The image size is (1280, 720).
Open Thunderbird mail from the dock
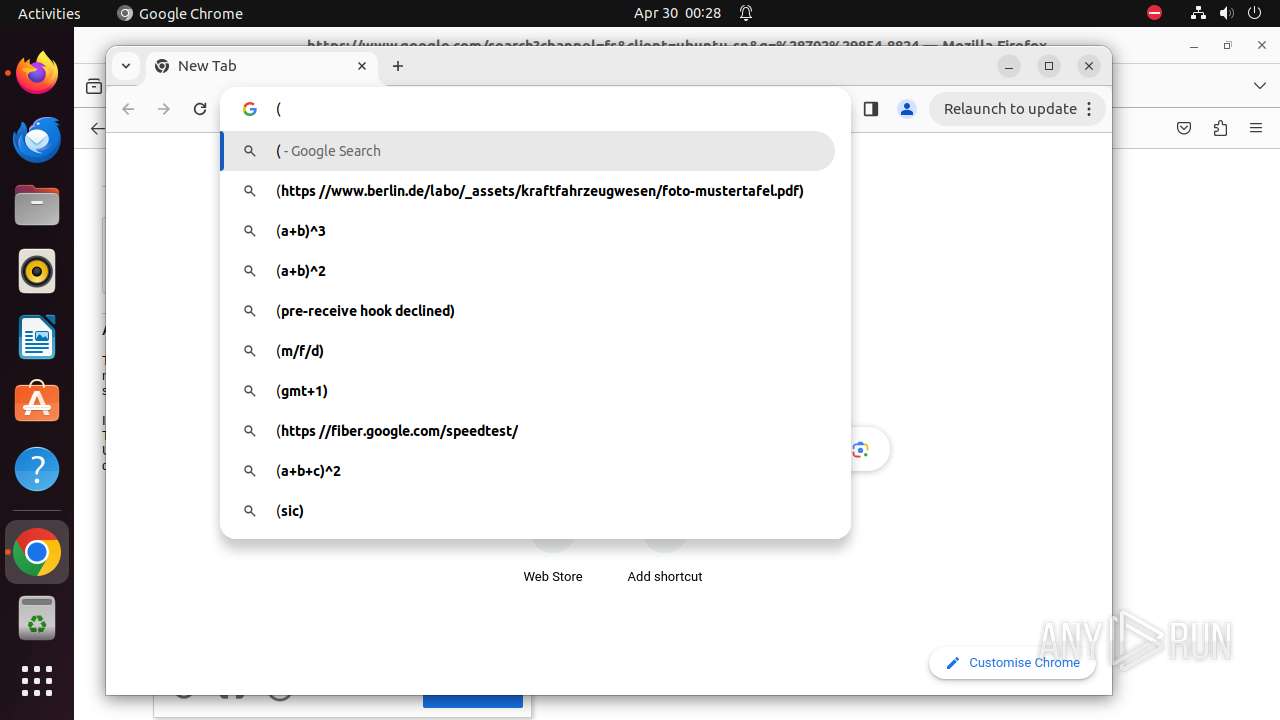point(37,140)
